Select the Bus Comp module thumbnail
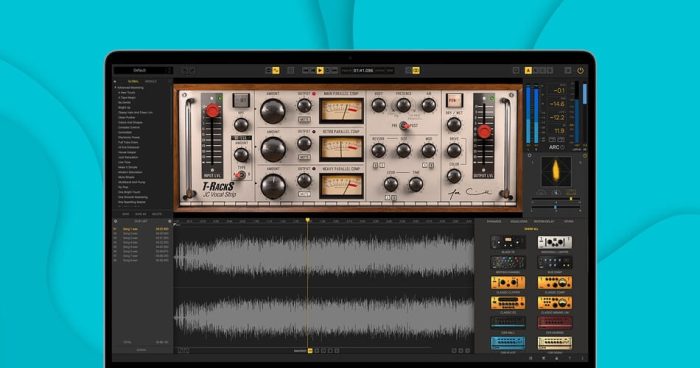Viewport: 700px width, 368px height. 554,263
